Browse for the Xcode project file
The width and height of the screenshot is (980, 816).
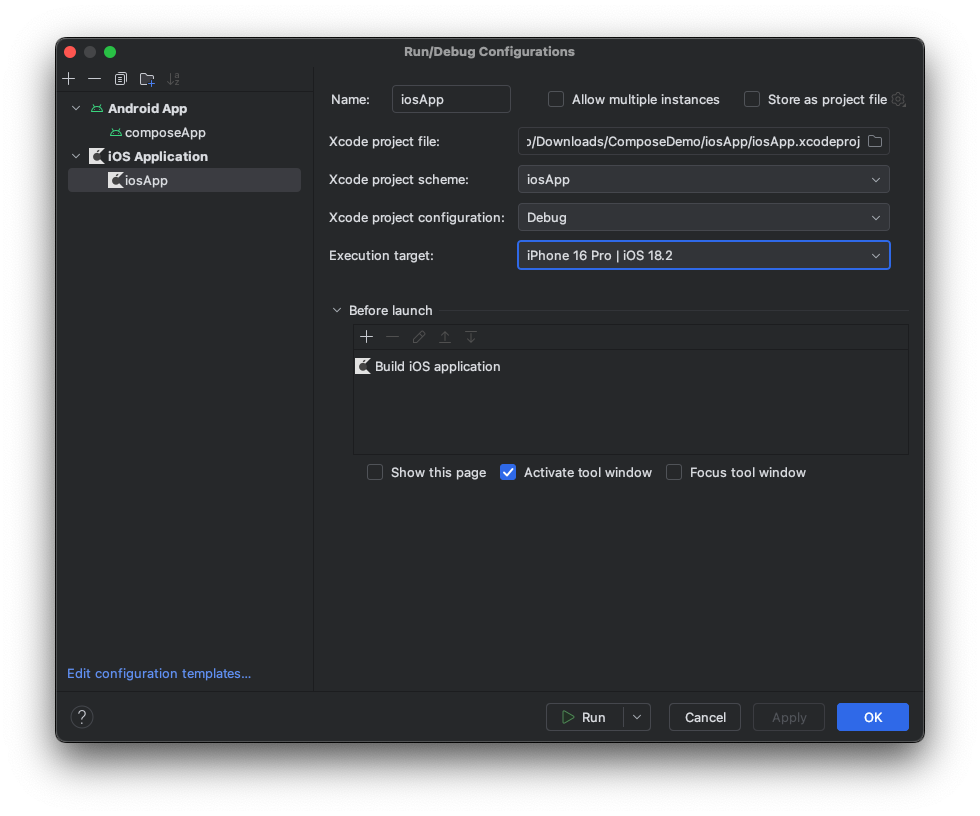[x=875, y=141]
